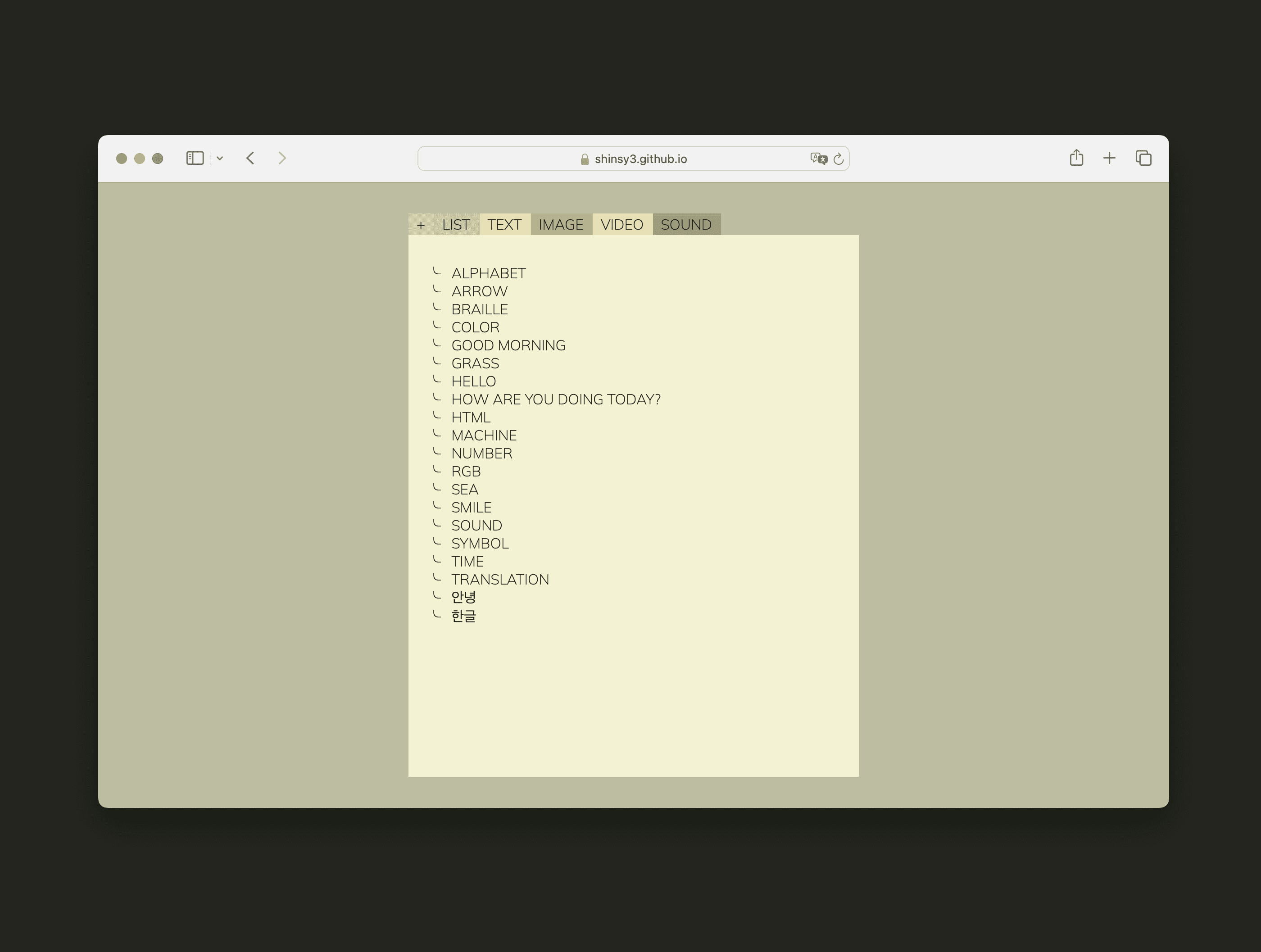Switch to the TEXT tab
The height and width of the screenshot is (952, 1261).
(x=504, y=225)
